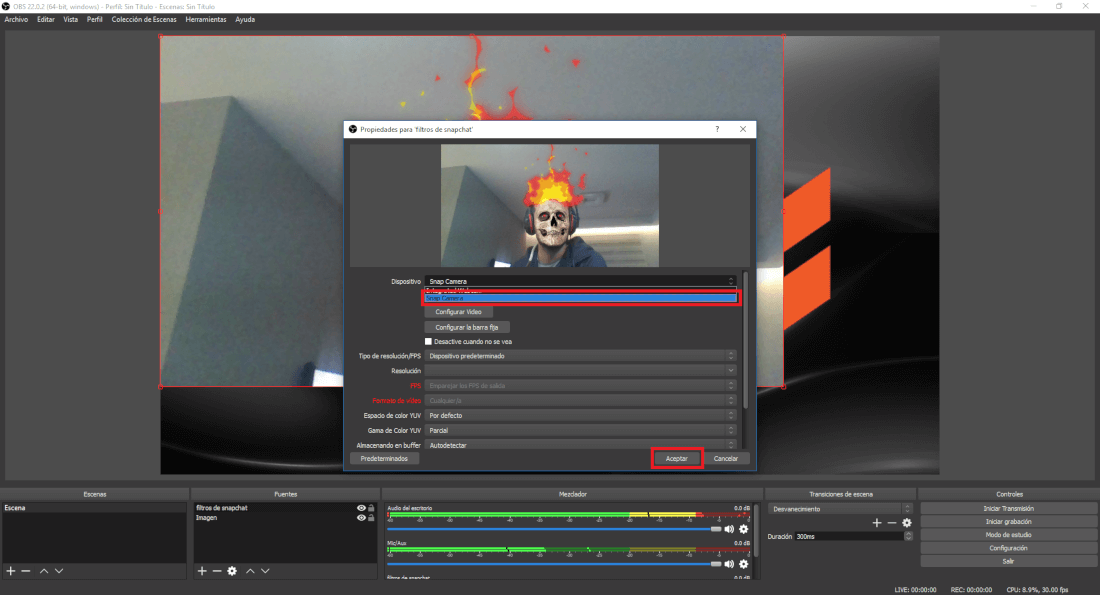
Task: Open 'Espacio de color YUV' dropdown
Action: point(581,415)
